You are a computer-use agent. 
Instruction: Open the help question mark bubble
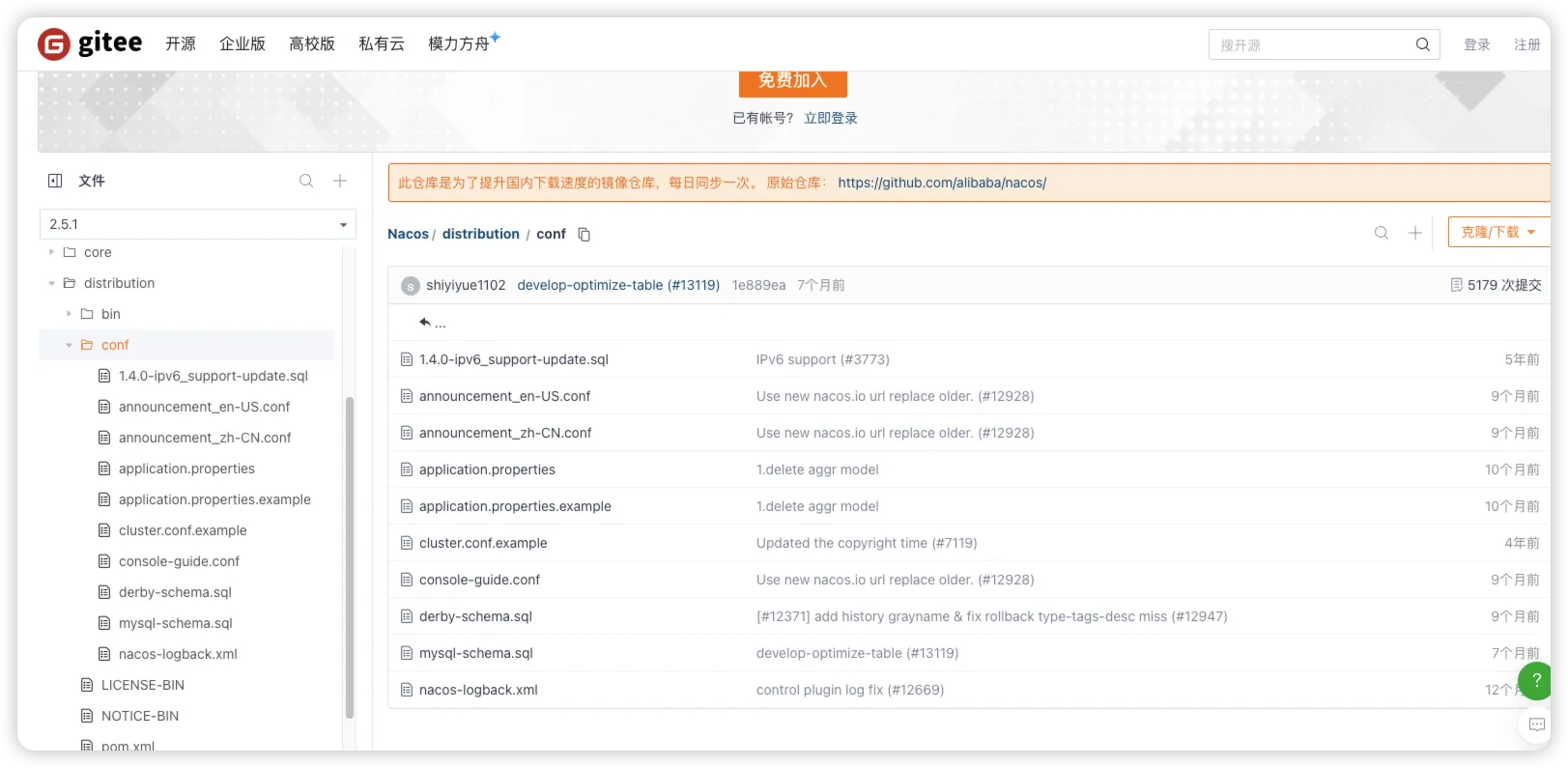1536,680
